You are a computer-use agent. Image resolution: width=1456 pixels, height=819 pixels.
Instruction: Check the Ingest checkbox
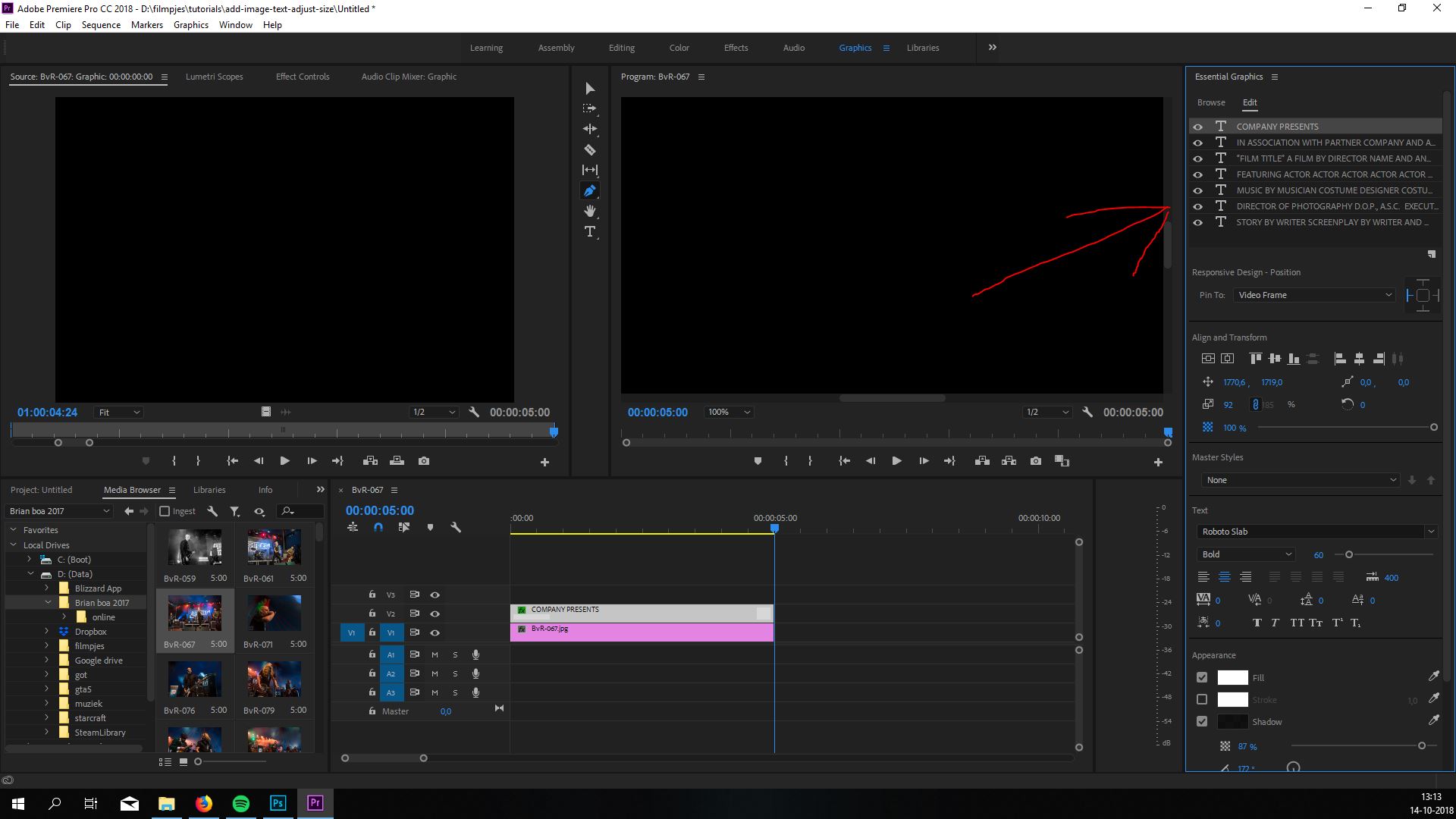(165, 511)
